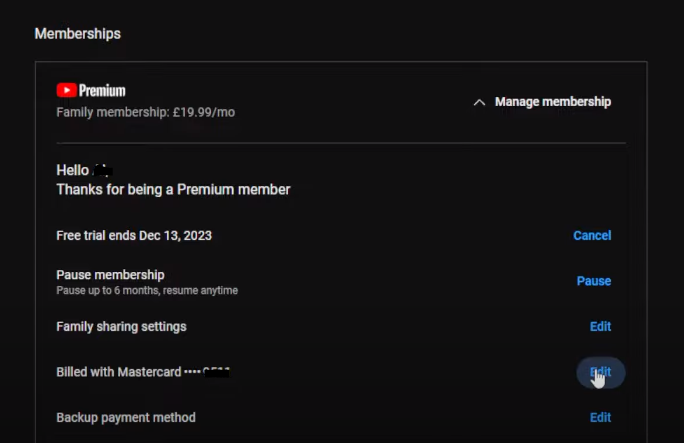Collapse the membership chevron arrow
Viewport: 684px width, 443px height.
tap(479, 102)
